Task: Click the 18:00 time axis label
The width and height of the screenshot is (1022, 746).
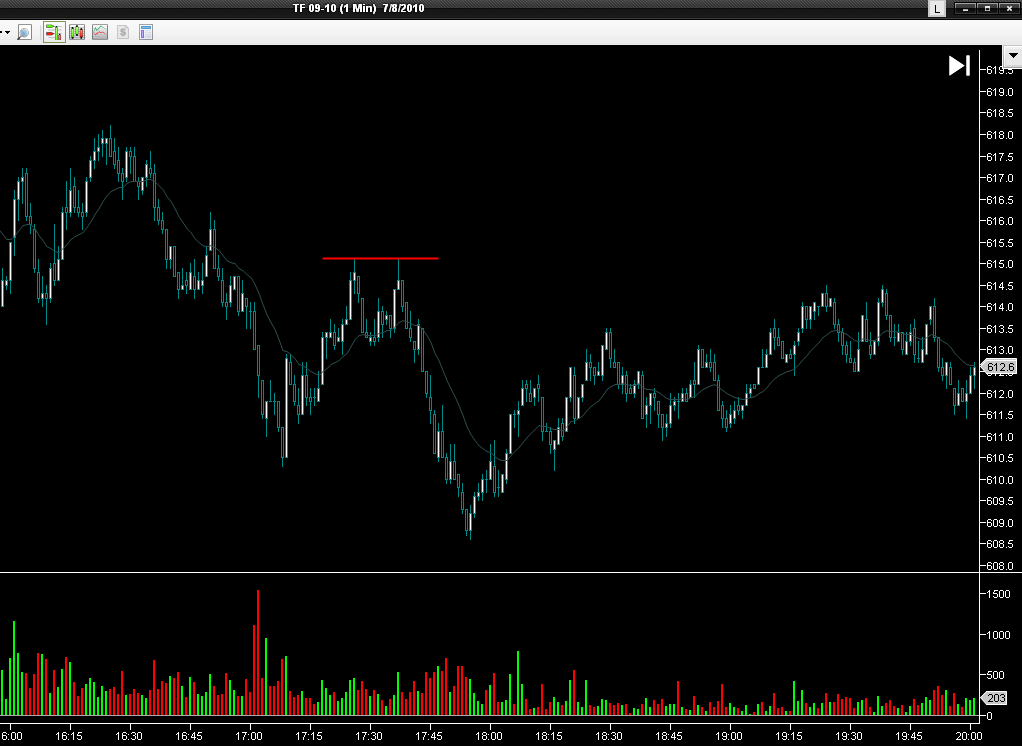Action: (488, 736)
